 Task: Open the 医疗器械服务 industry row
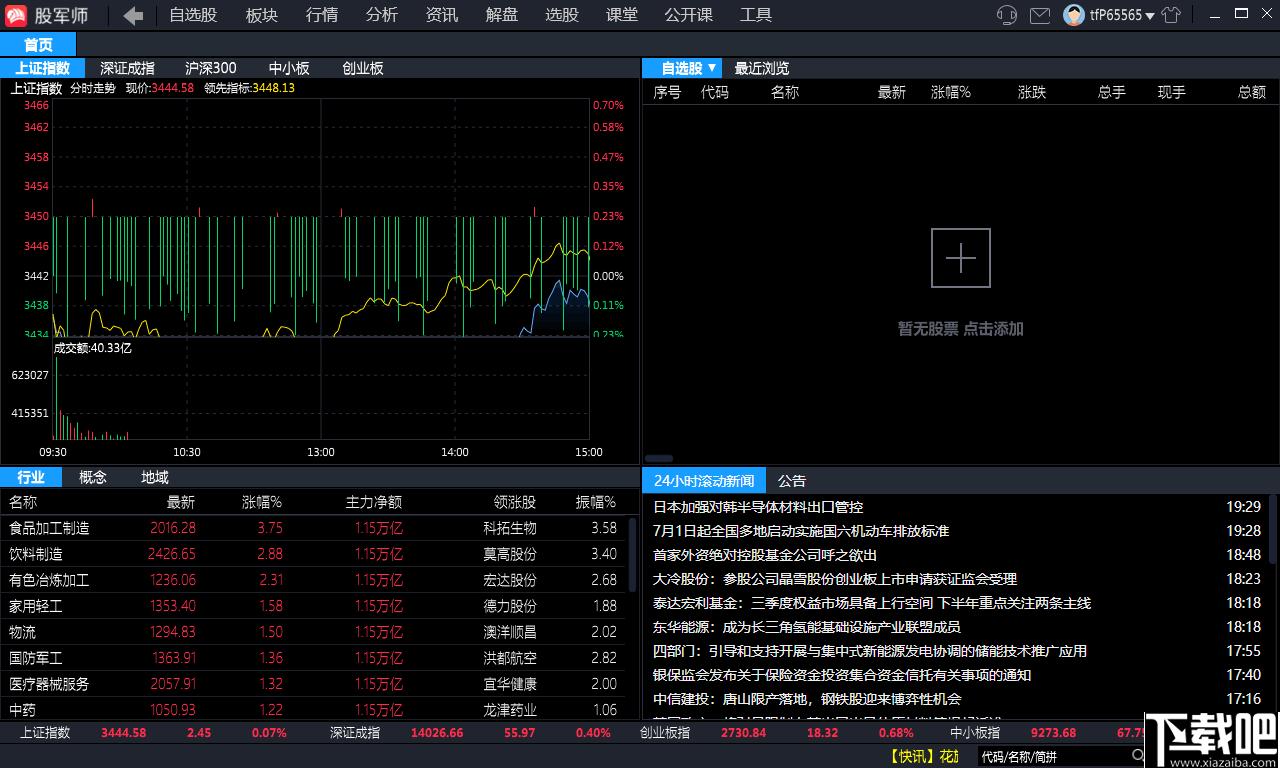pyautogui.click(x=314, y=684)
